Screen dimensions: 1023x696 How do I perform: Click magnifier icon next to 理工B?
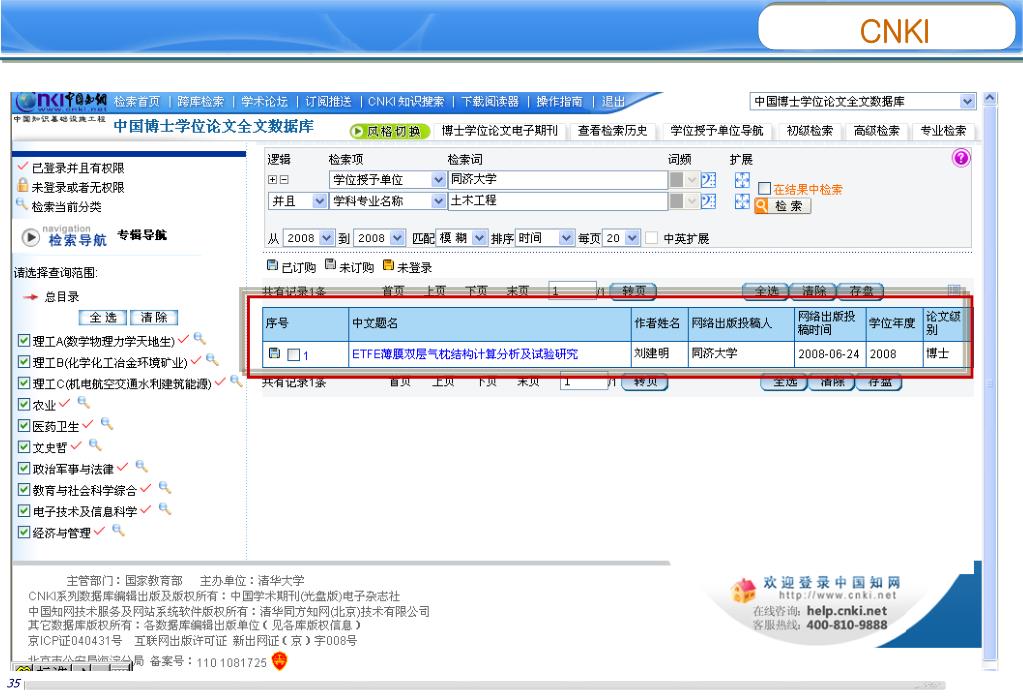tap(212, 359)
